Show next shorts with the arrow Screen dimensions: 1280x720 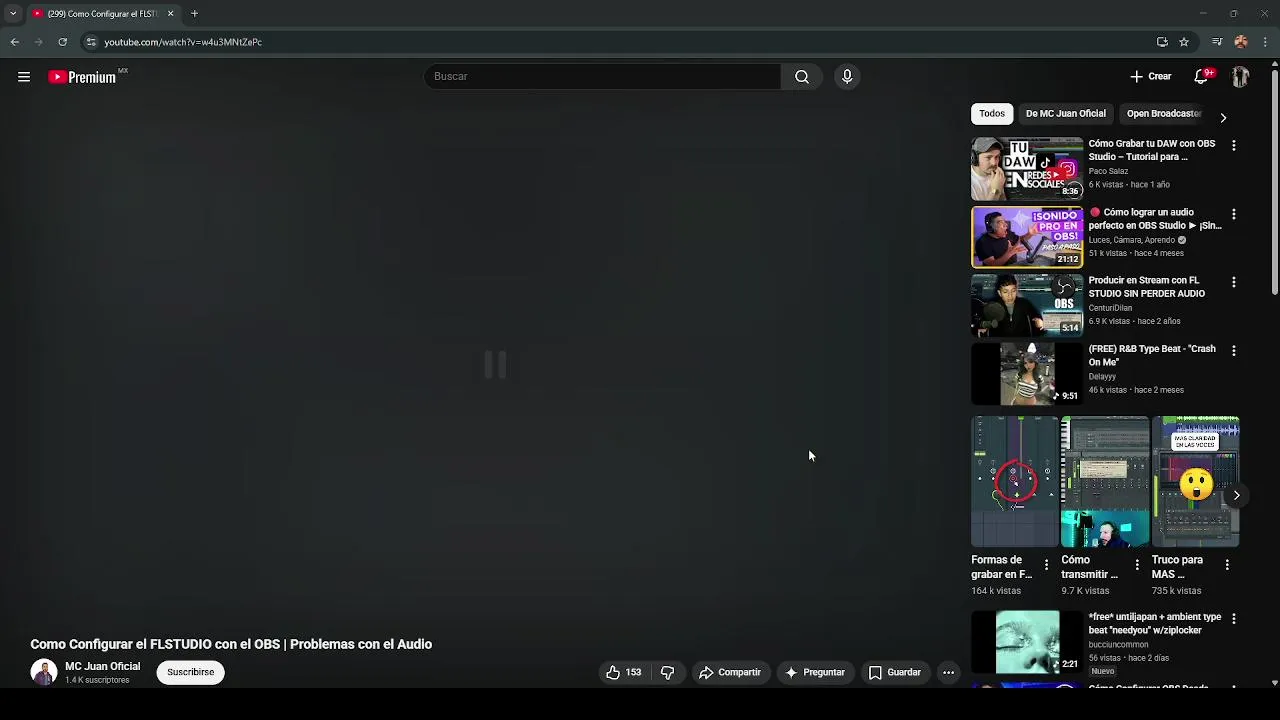pyautogui.click(x=1236, y=495)
